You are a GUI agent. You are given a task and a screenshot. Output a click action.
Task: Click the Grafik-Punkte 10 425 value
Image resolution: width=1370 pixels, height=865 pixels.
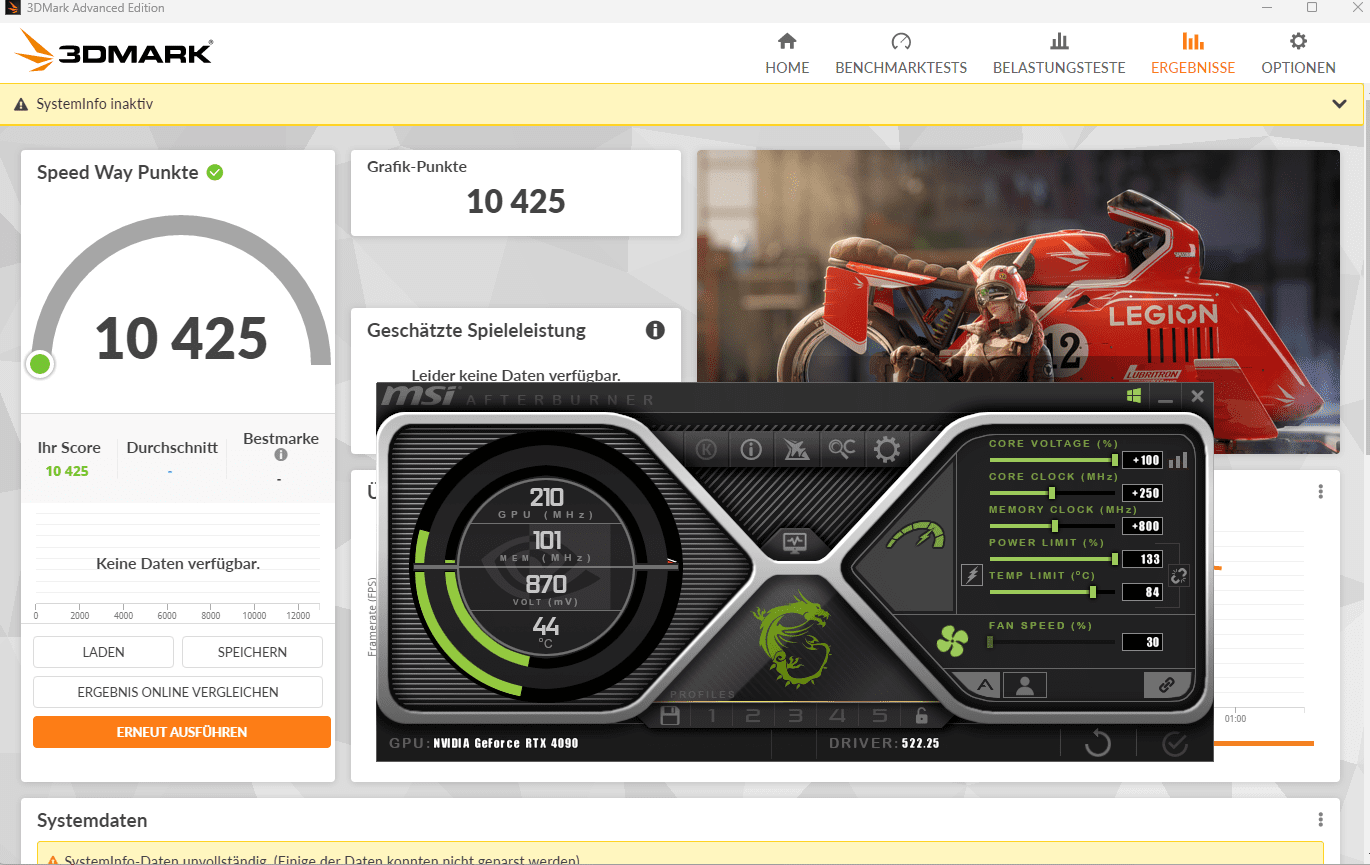tap(516, 202)
